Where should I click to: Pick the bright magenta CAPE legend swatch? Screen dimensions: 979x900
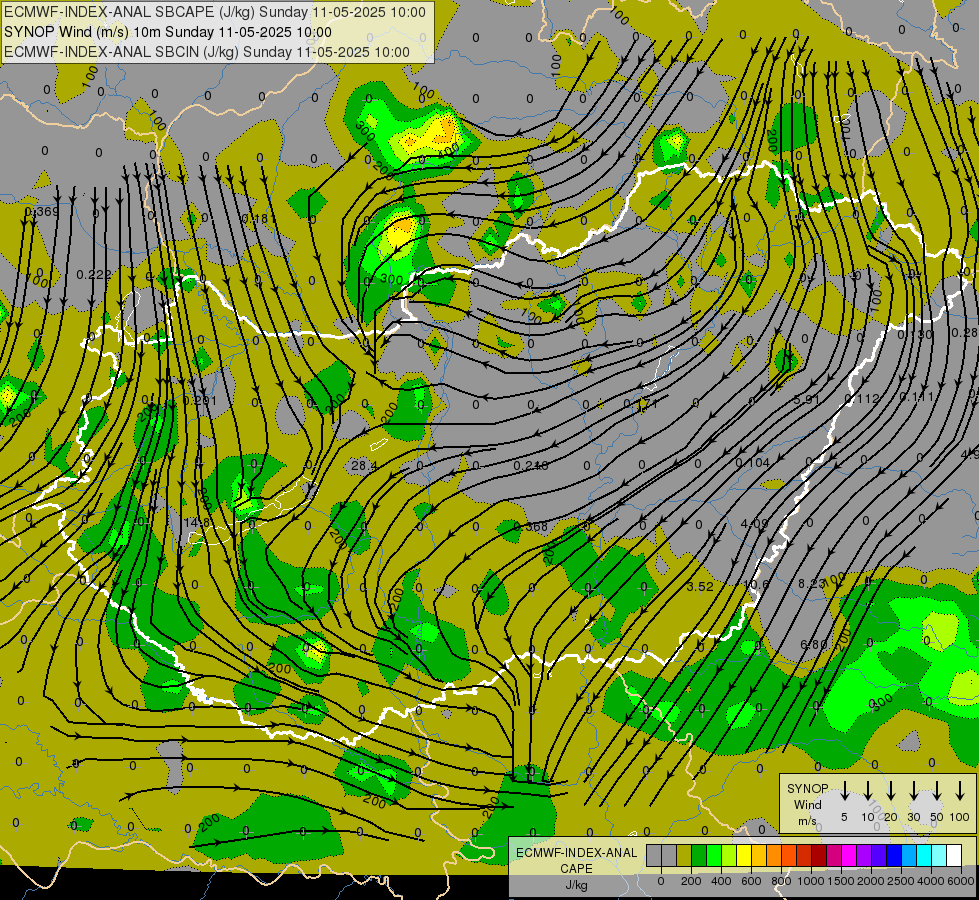click(x=849, y=856)
